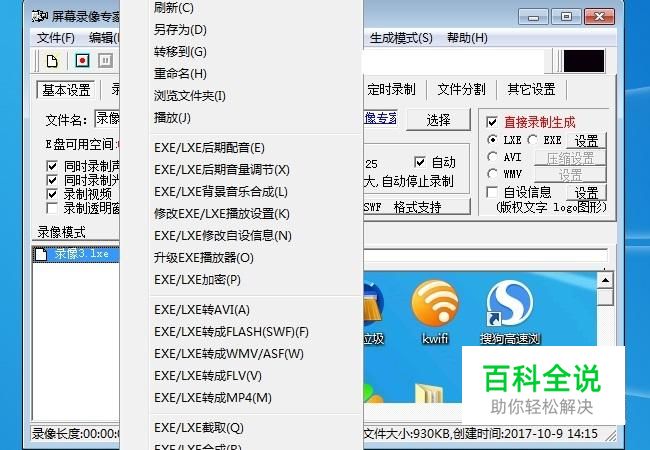Click the SWF 格式支持 button
The width and height of the screenshot is (650, 450).
pos(417,207)
